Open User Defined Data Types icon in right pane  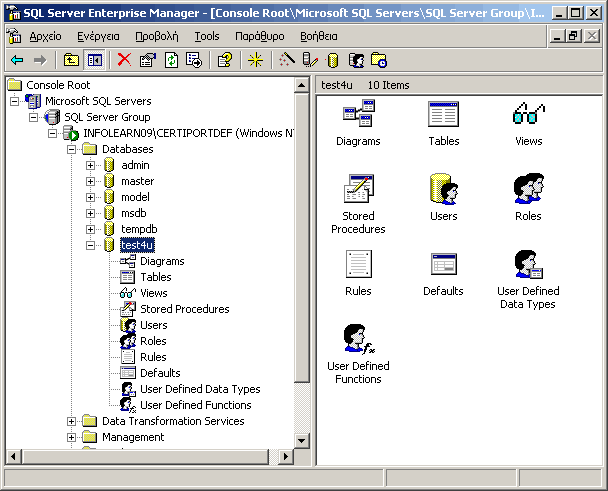529,264
